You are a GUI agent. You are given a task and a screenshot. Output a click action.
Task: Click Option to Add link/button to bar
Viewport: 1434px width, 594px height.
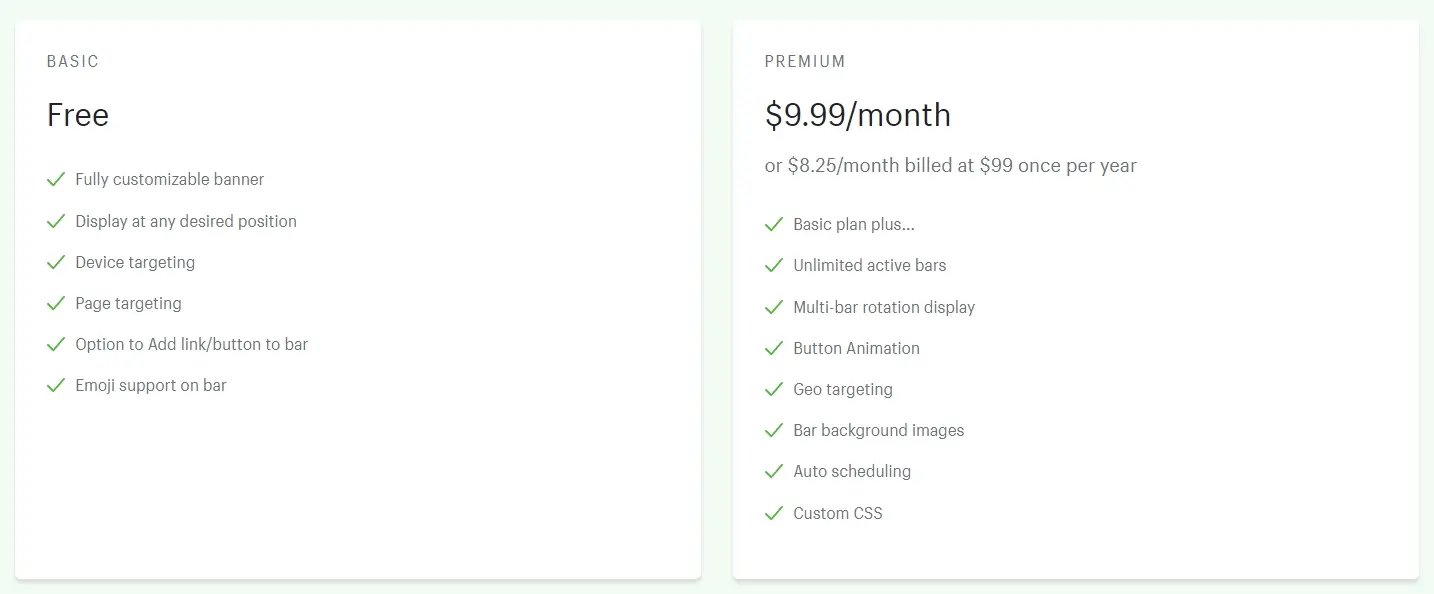[191, 345]
